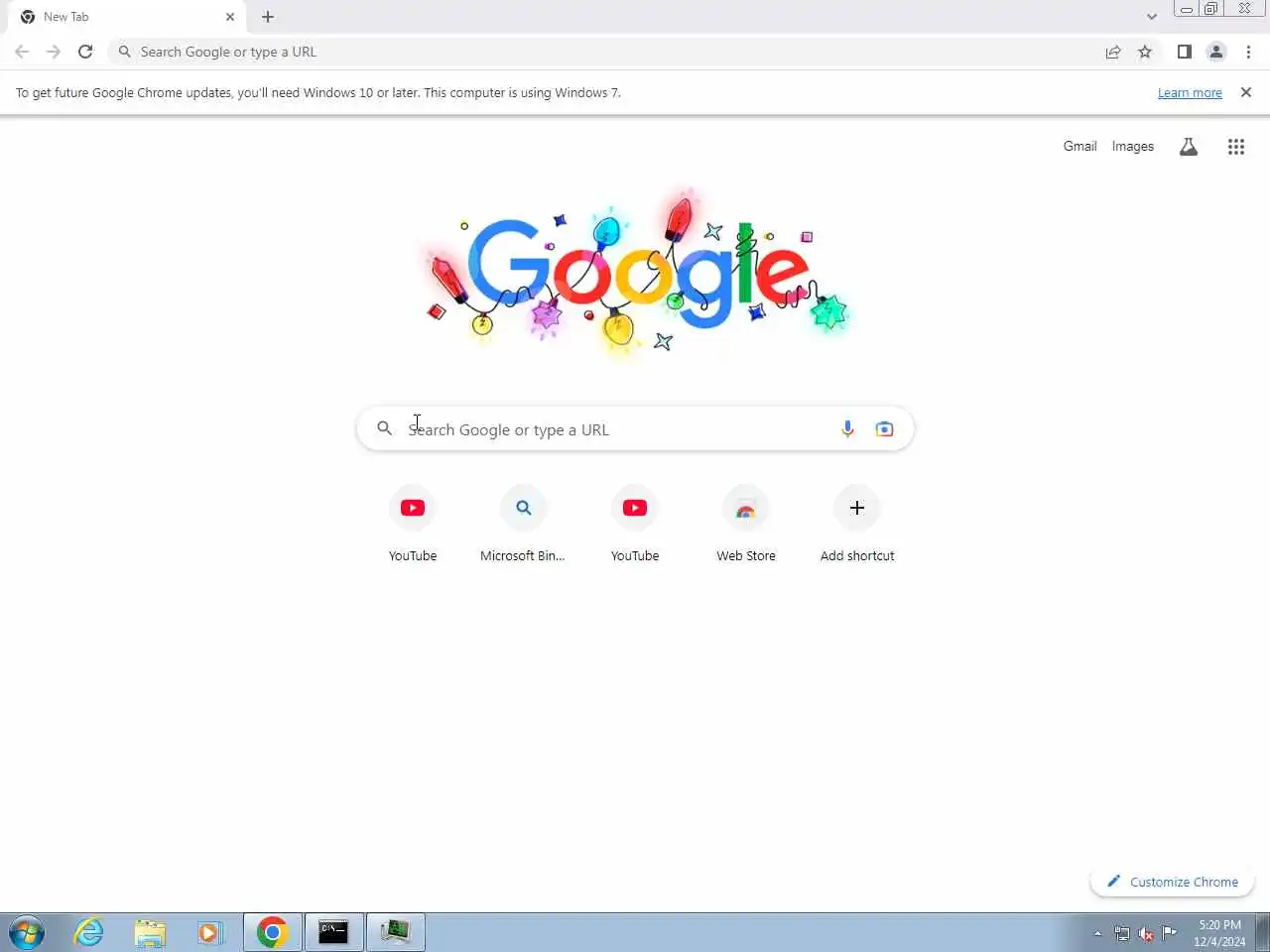Screen dimensions: 1270x952
Task: Open Search Labs flask icon
Action: [x=1189, y=147]
